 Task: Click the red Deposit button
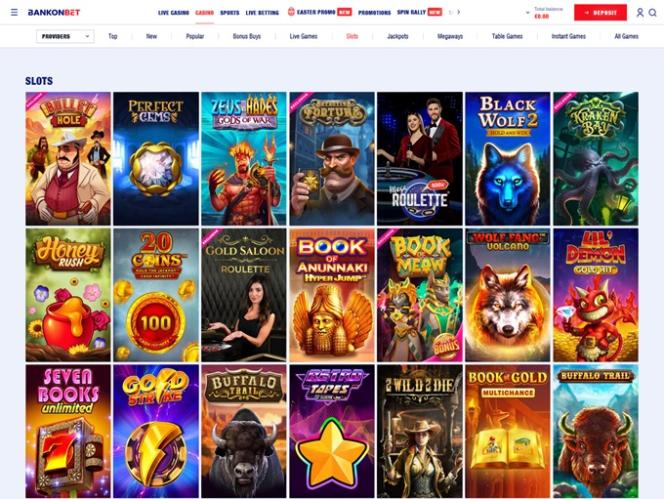coord(600,13)
